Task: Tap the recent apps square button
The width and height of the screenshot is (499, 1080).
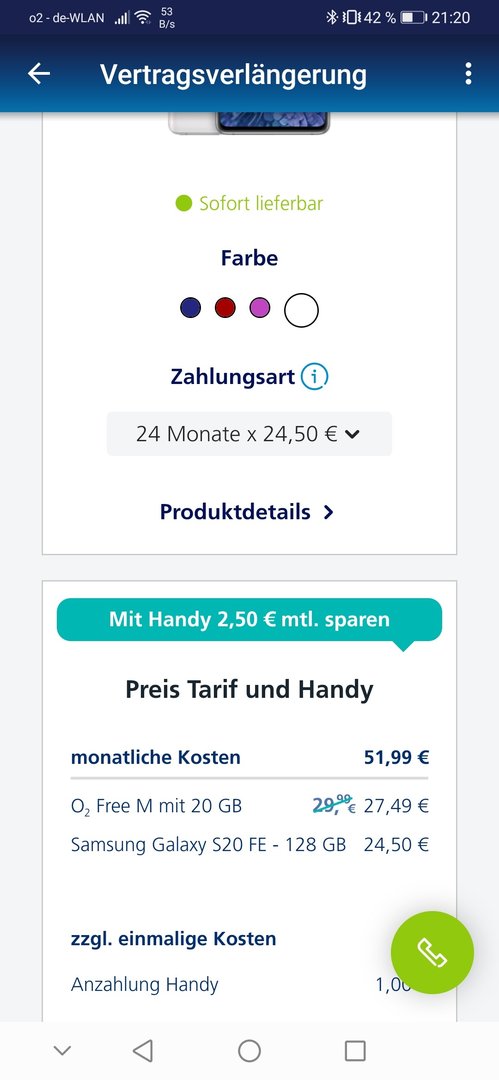Action: [x=355, y=1050]
